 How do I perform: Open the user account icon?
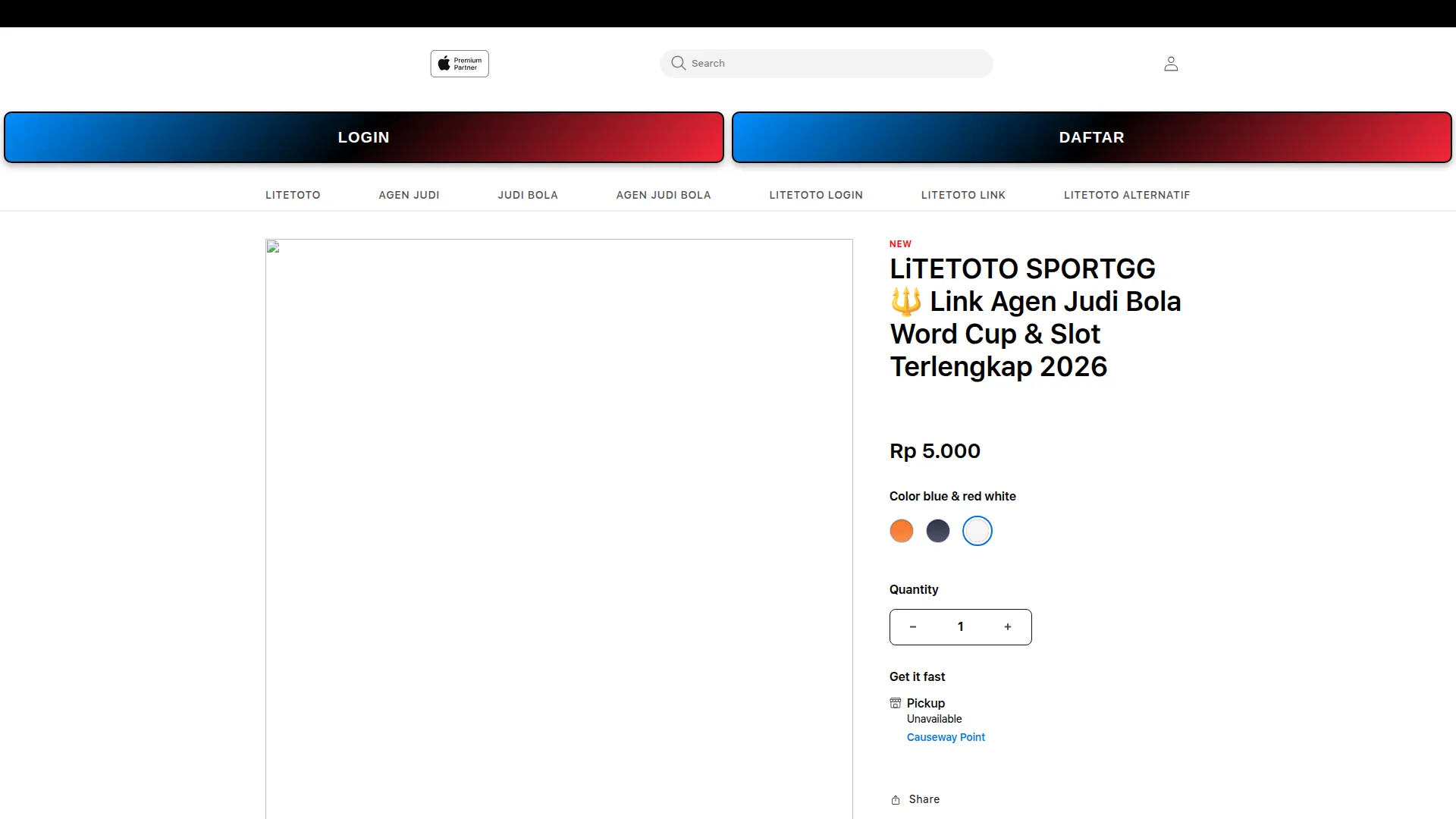click(1171, 64)
